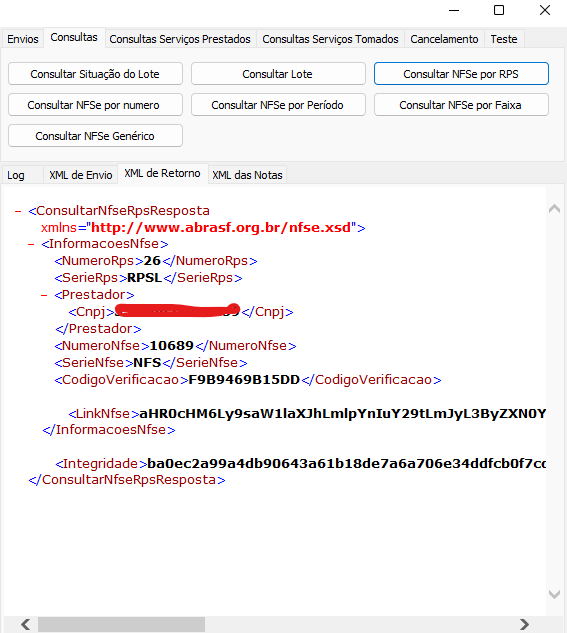Click Consultar NFSe por Período
Image resolution: width=567 pixels, height=633 pixels.
coord(278,105)
